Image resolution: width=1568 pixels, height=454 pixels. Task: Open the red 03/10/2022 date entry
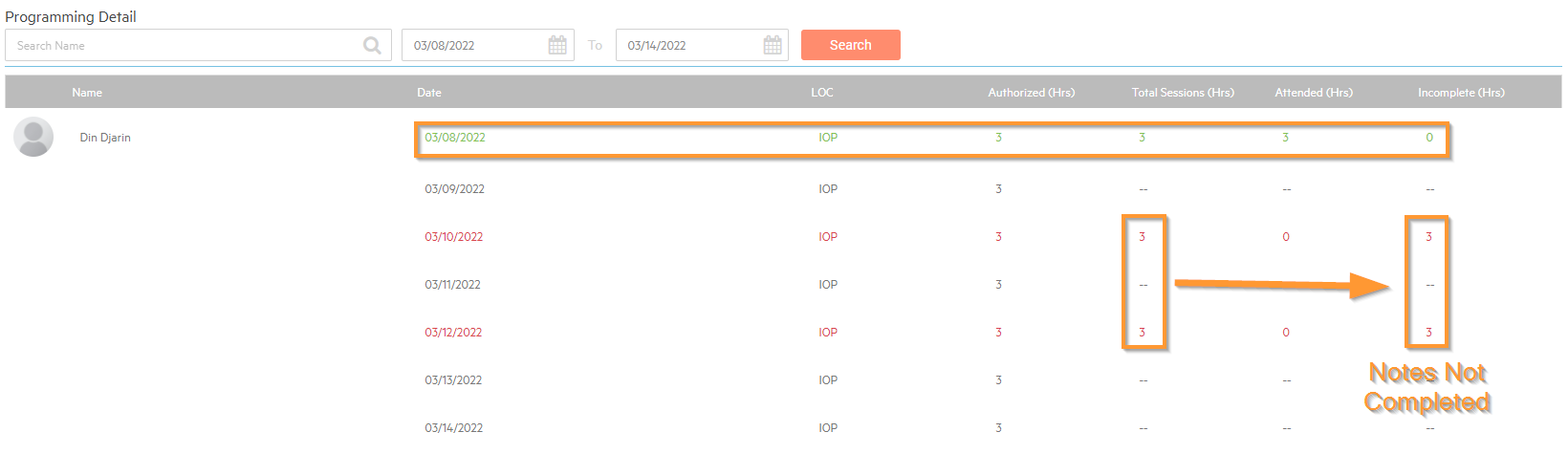454,237
